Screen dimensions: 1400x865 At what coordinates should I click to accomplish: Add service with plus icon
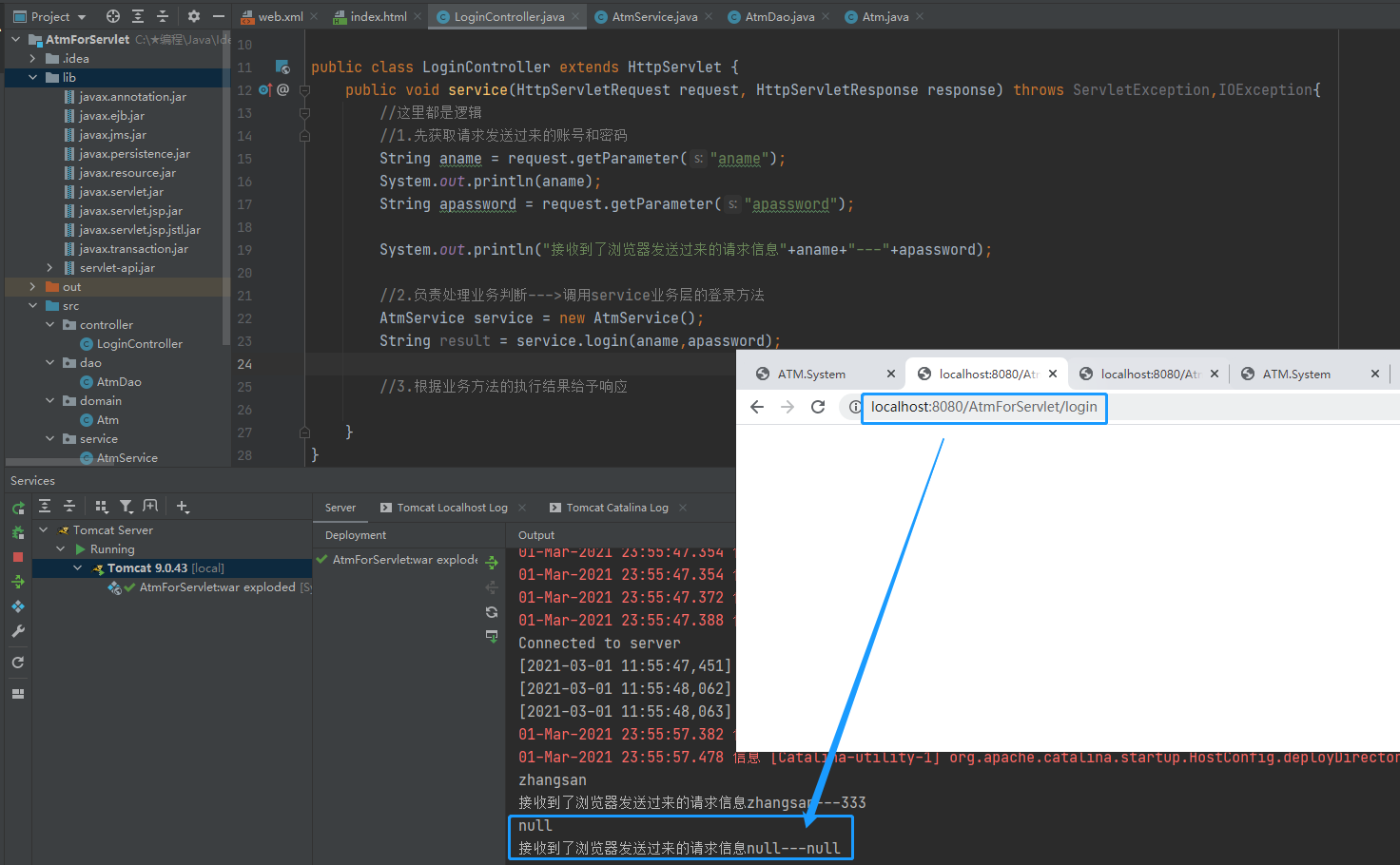pyautogui.click(x=183, y=507)
